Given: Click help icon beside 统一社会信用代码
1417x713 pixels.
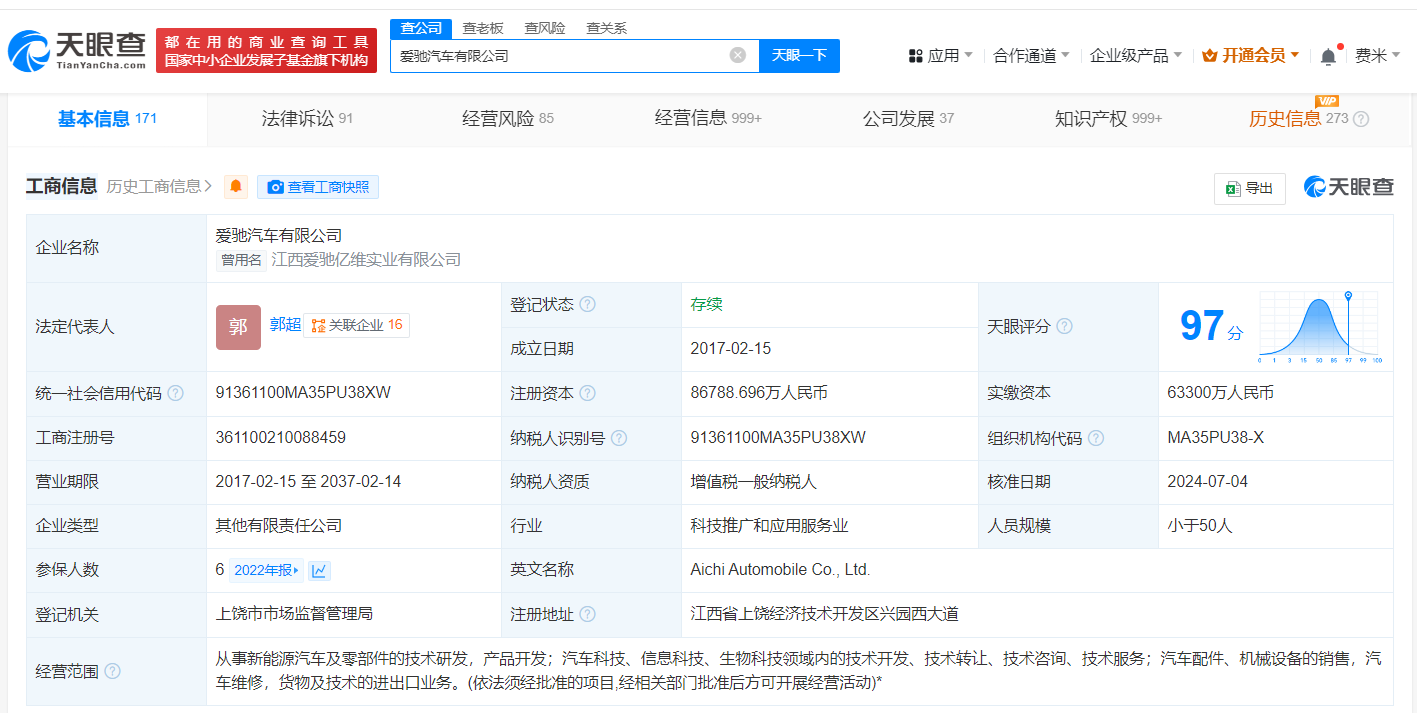Looking at the screenshot, I should (176, 393).
